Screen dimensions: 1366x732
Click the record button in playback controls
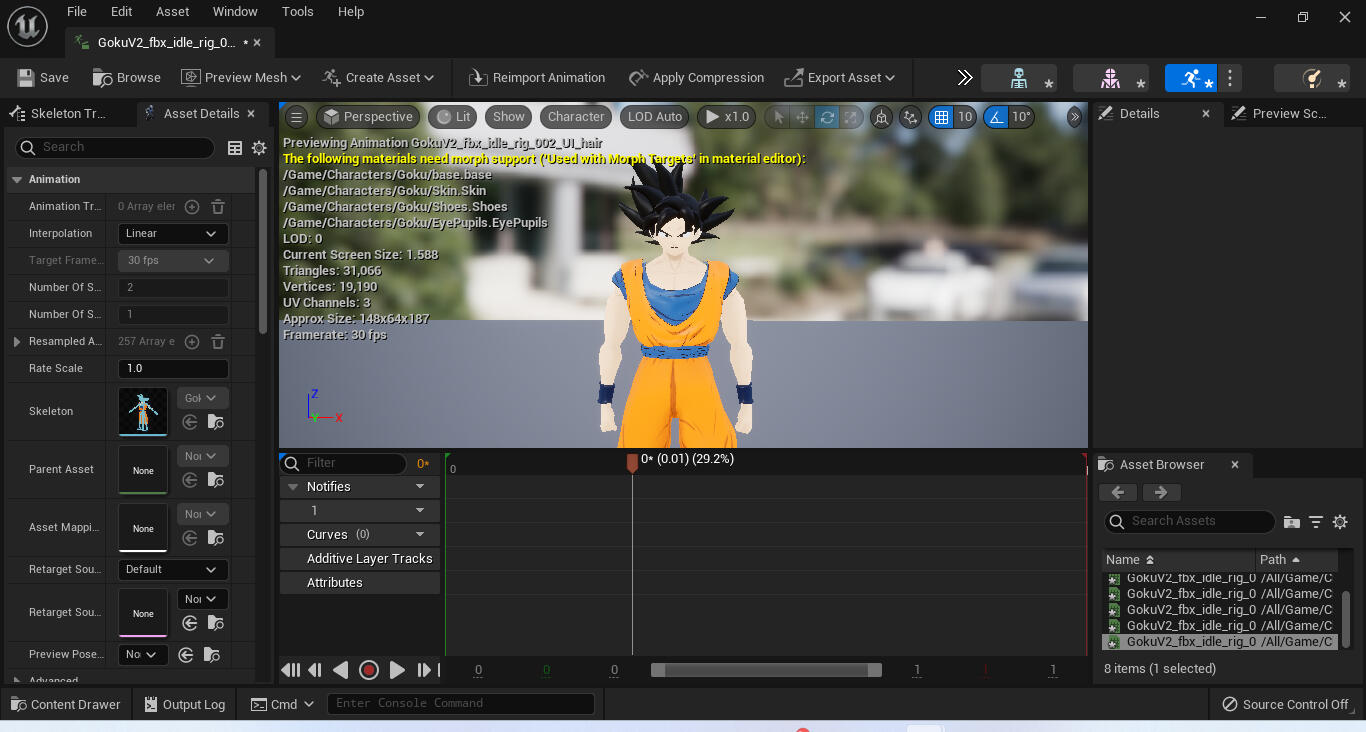(x=368, y=670)
